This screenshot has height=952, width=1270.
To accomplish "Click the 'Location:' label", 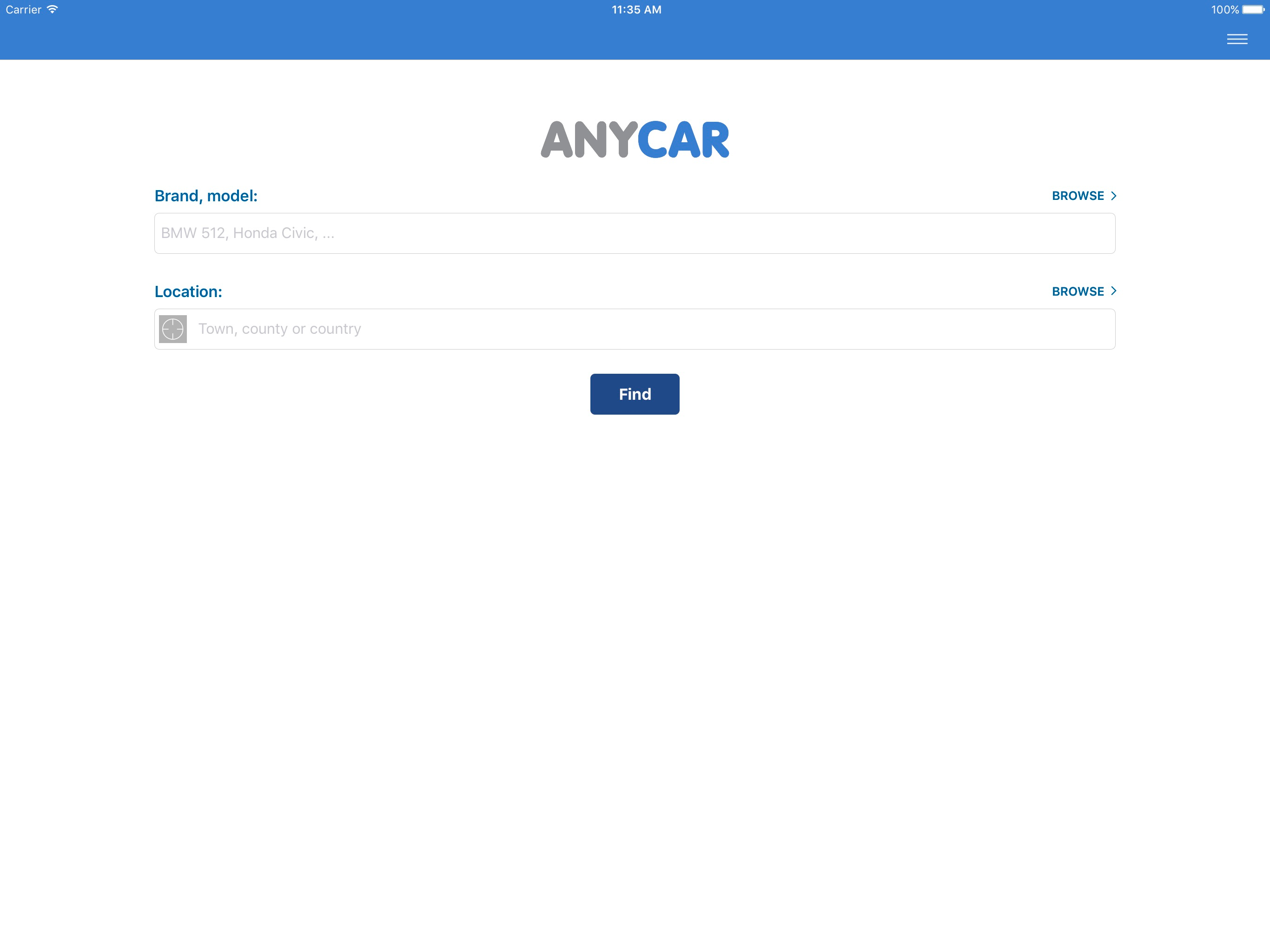I will (188, 291).
